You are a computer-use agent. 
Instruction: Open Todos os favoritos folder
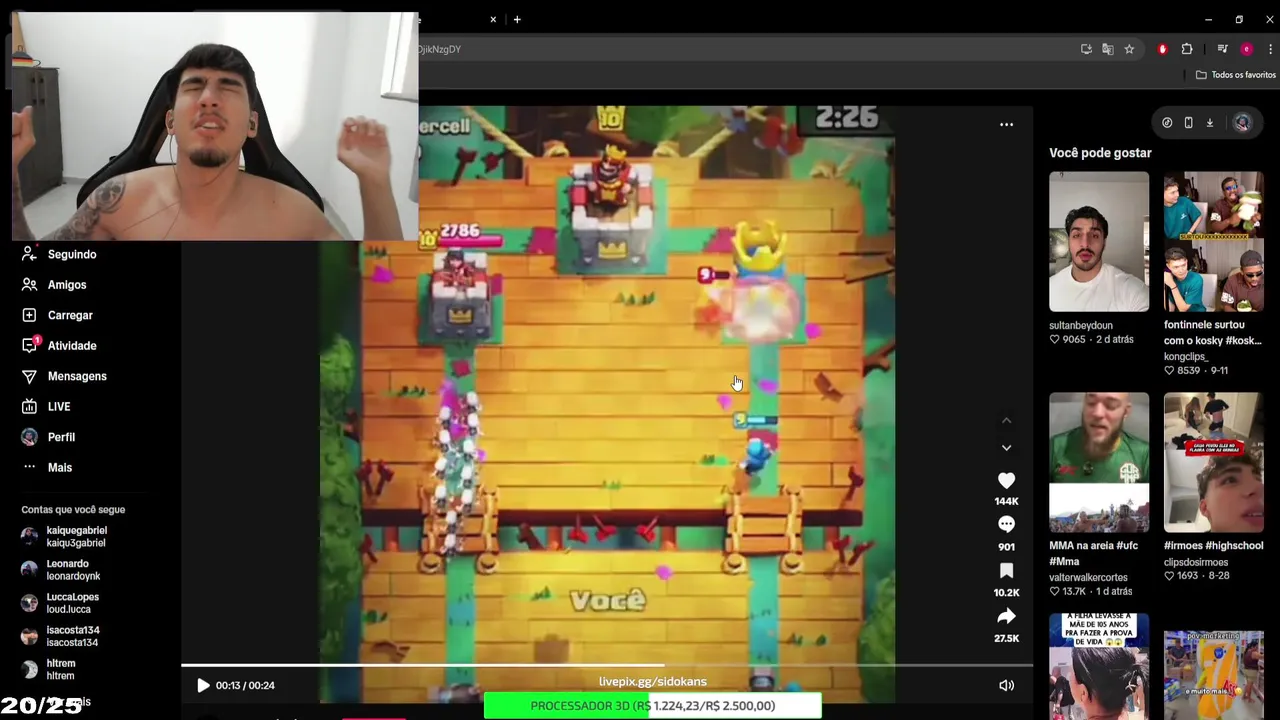coord(1236,75)
